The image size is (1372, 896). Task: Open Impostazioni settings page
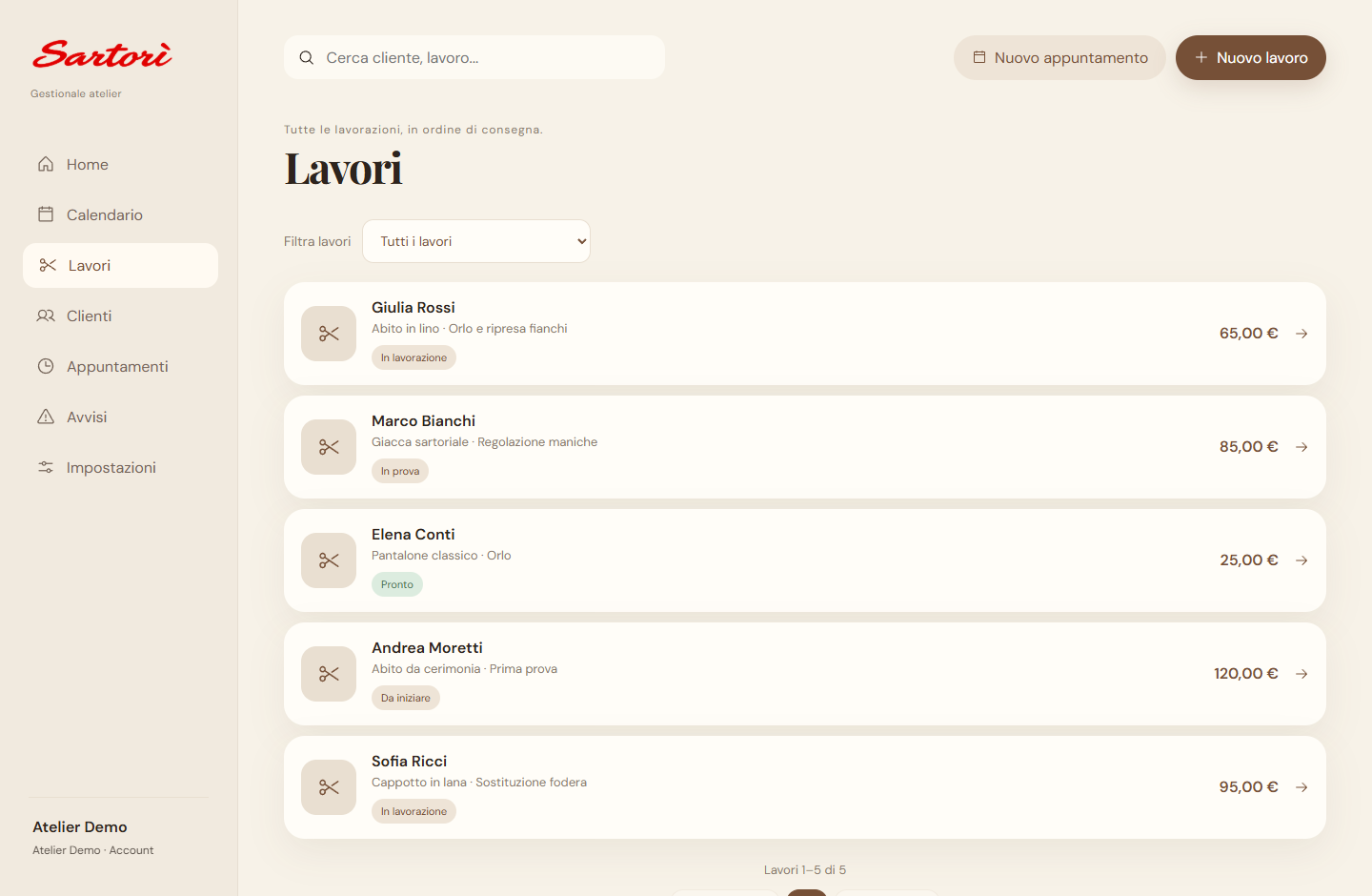(x=120, y=467)
